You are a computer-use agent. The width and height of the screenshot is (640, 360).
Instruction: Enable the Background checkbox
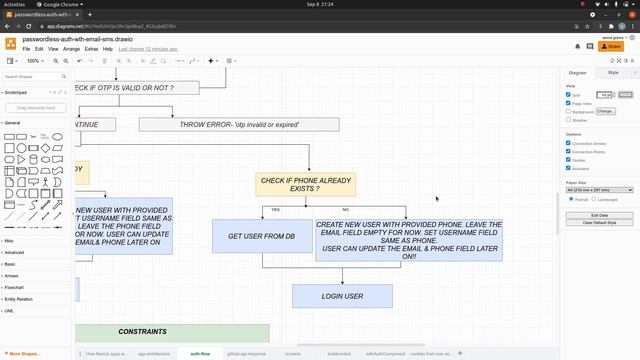pyautogui.click(x=568, y=111)
